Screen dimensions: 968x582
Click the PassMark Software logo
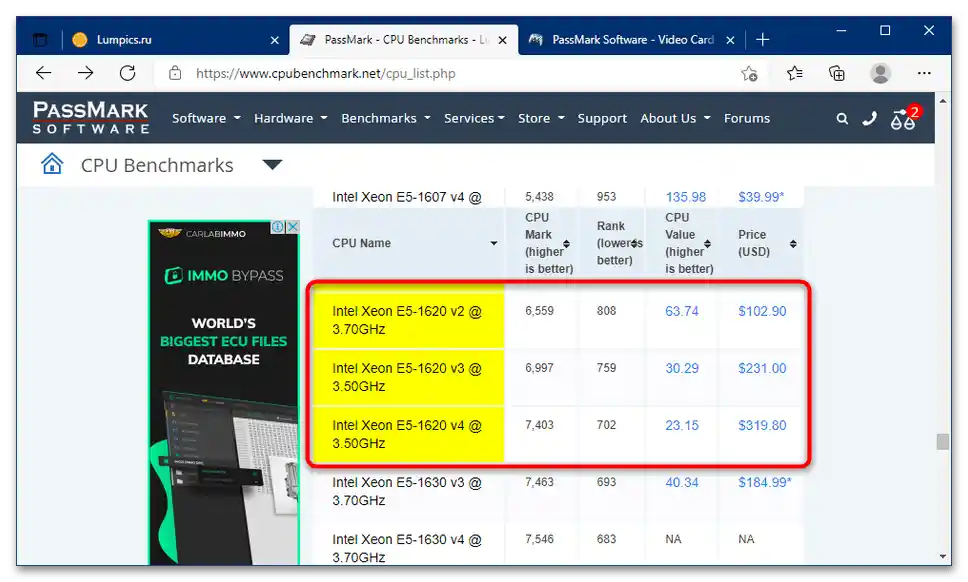[91, 117]
